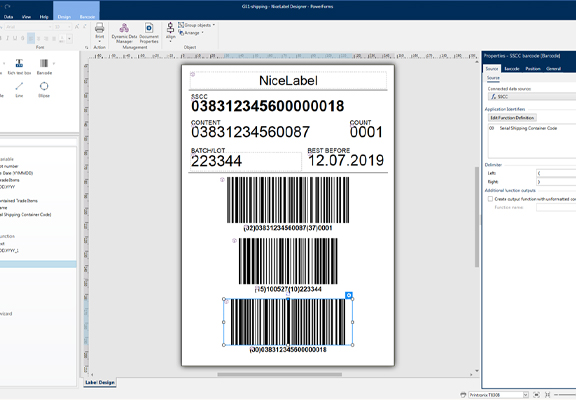This screenshot has width=576, height=400.
Task: Open the Dynamic Data Manager
Action: (124, 33)
